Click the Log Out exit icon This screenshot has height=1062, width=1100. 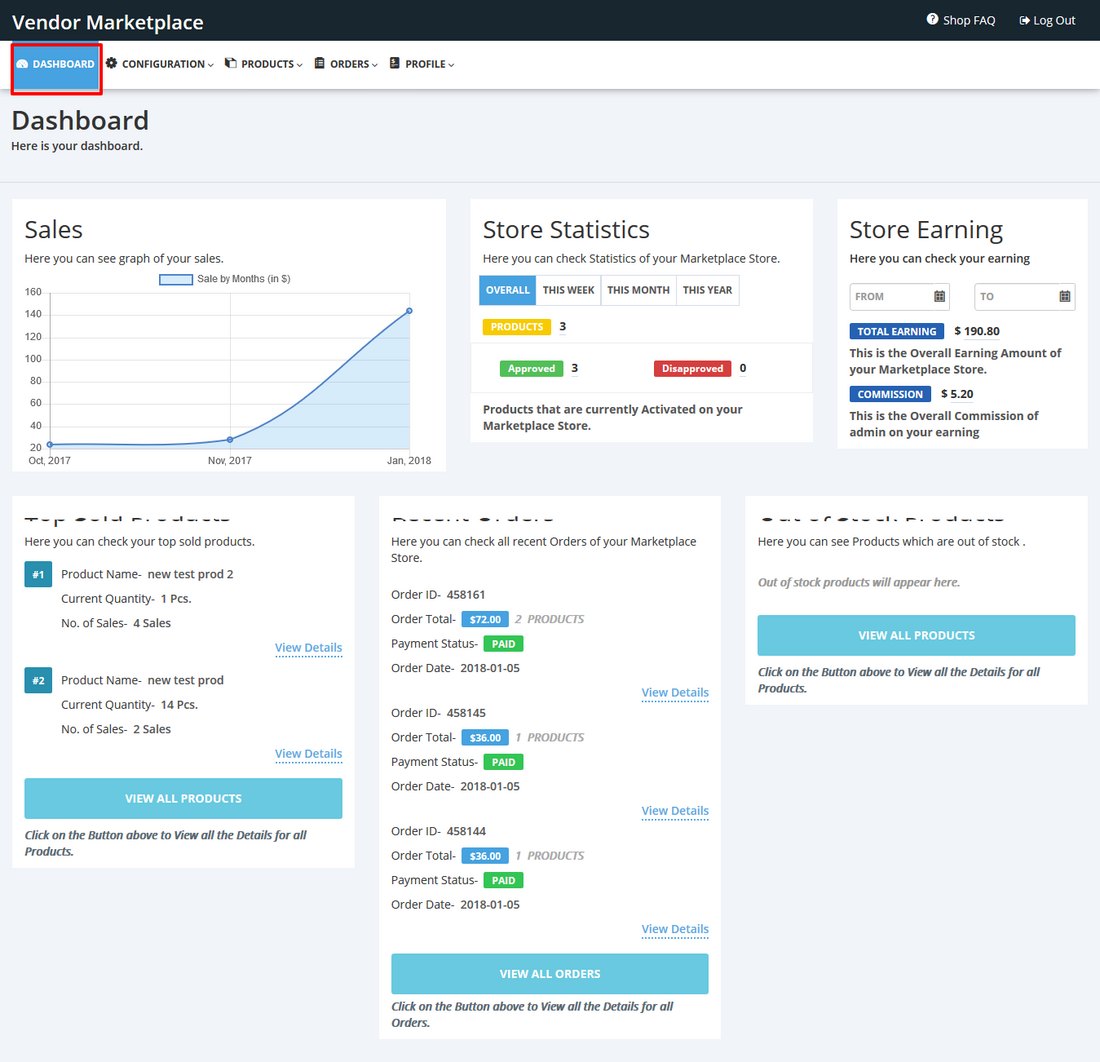point(1024,20)
